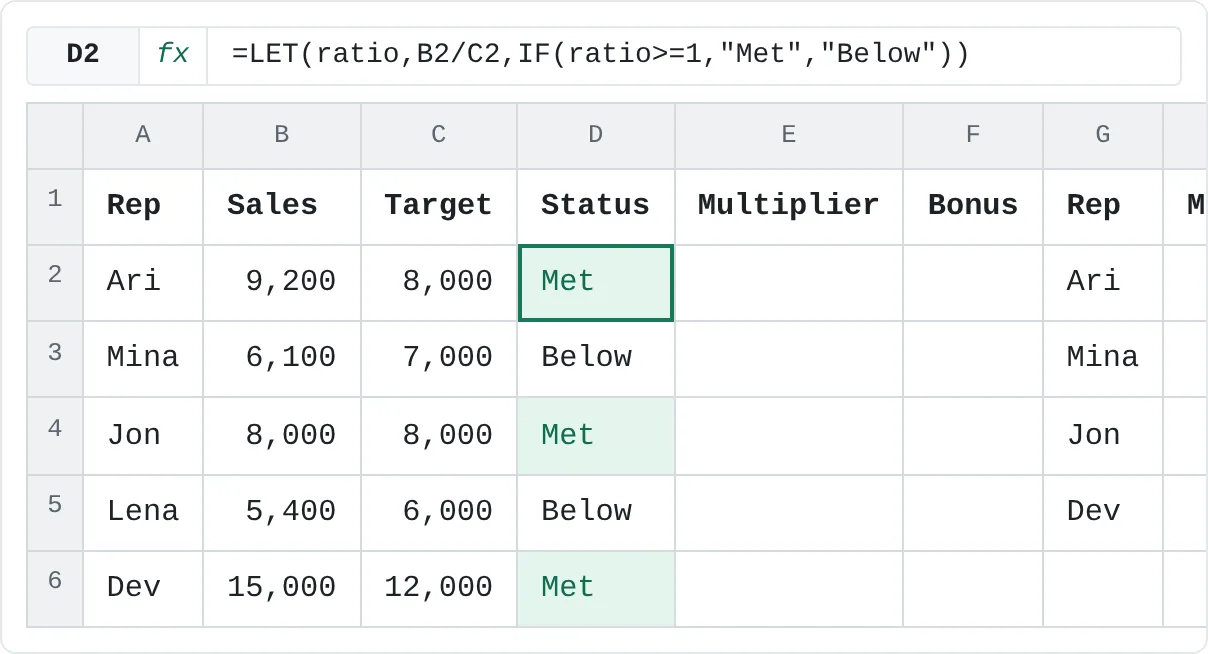
Task: Click the Lena cell
Action: coord(143,512)
